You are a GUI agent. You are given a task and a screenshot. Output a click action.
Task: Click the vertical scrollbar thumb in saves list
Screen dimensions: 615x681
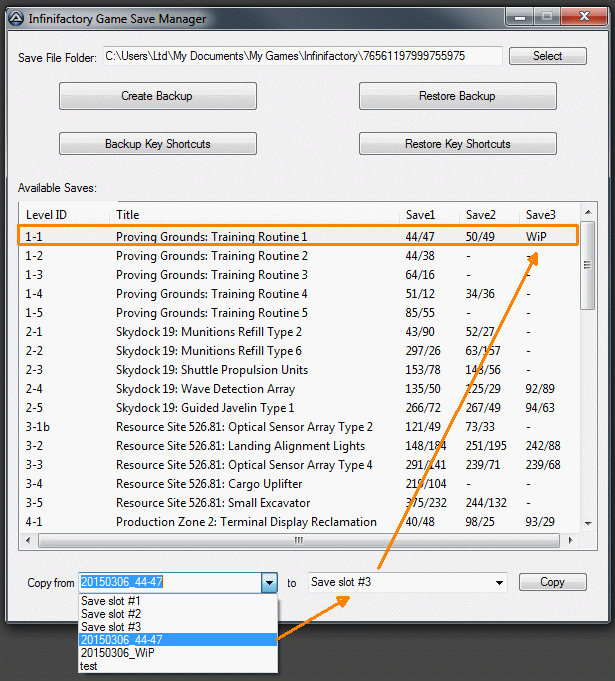pos(588,265)
